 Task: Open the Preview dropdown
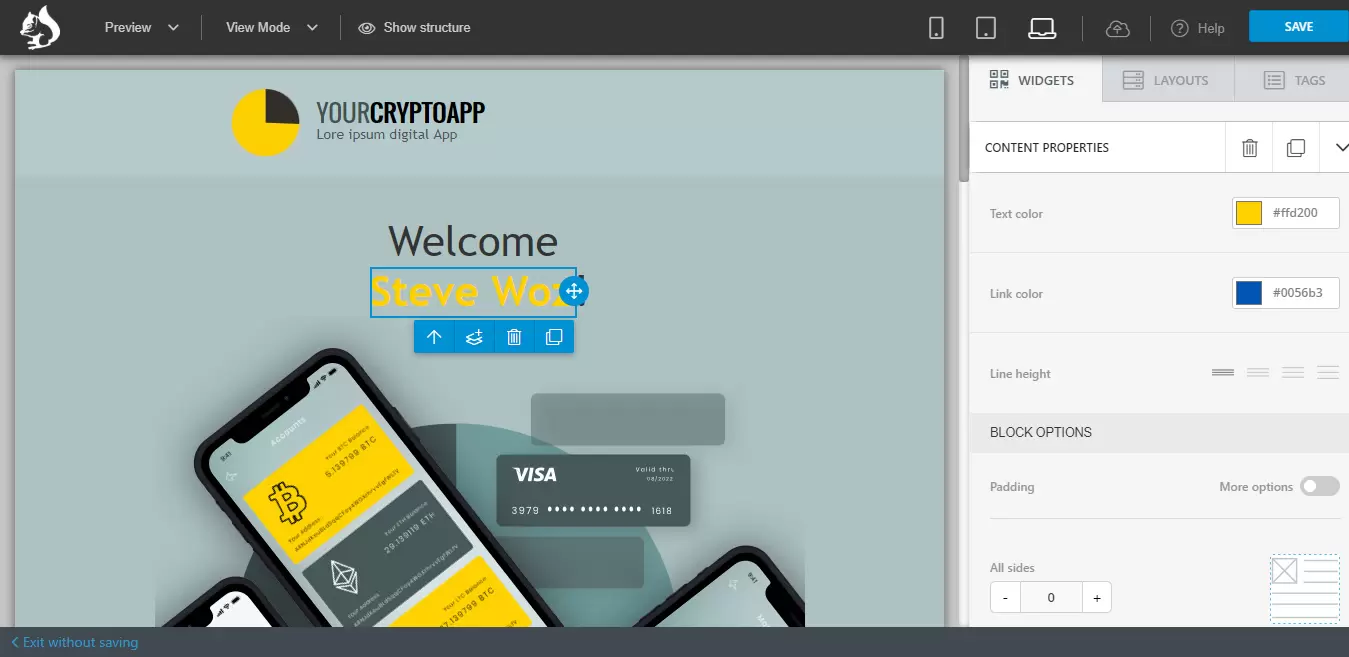[141, 27]
